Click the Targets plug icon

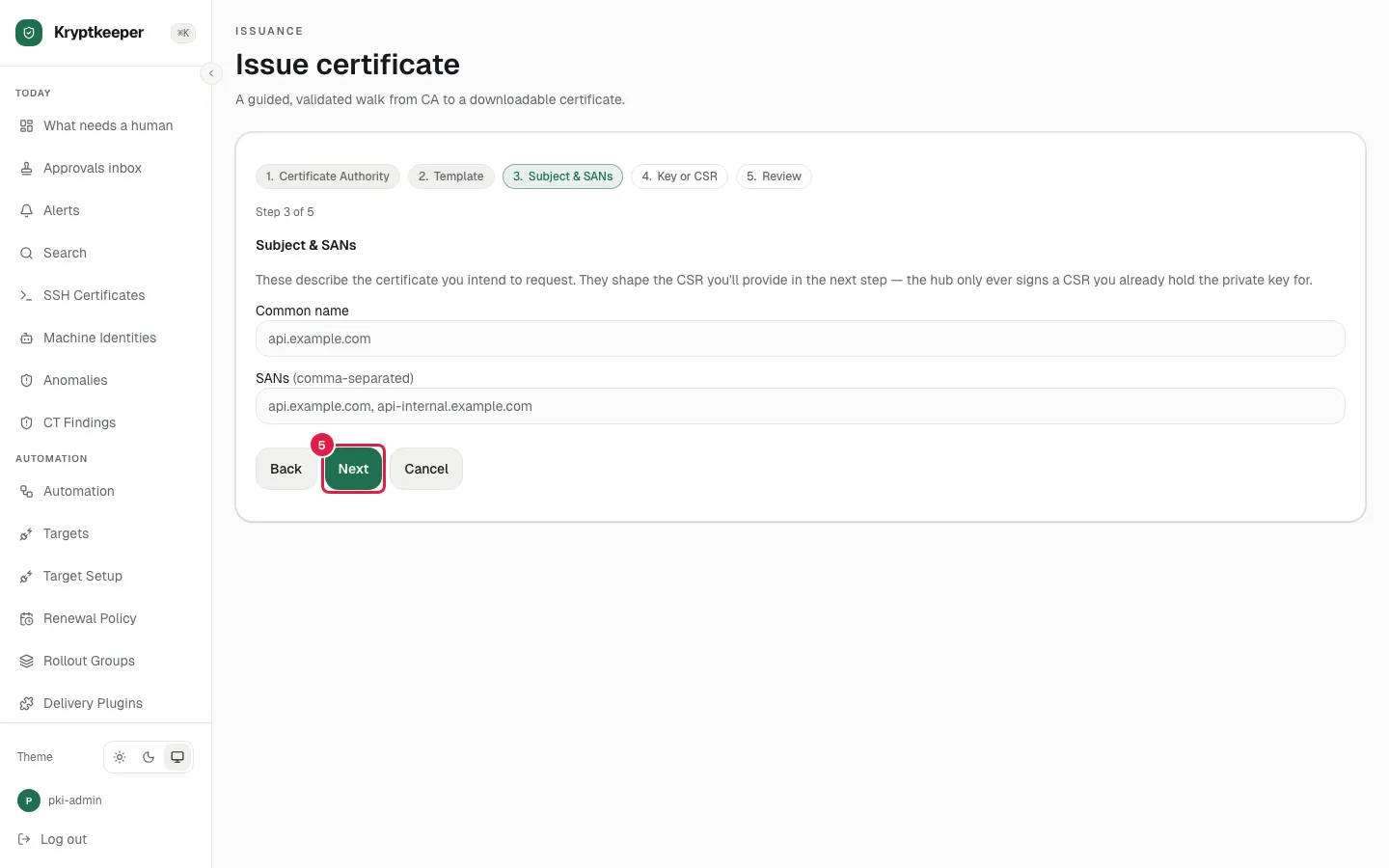26,534
